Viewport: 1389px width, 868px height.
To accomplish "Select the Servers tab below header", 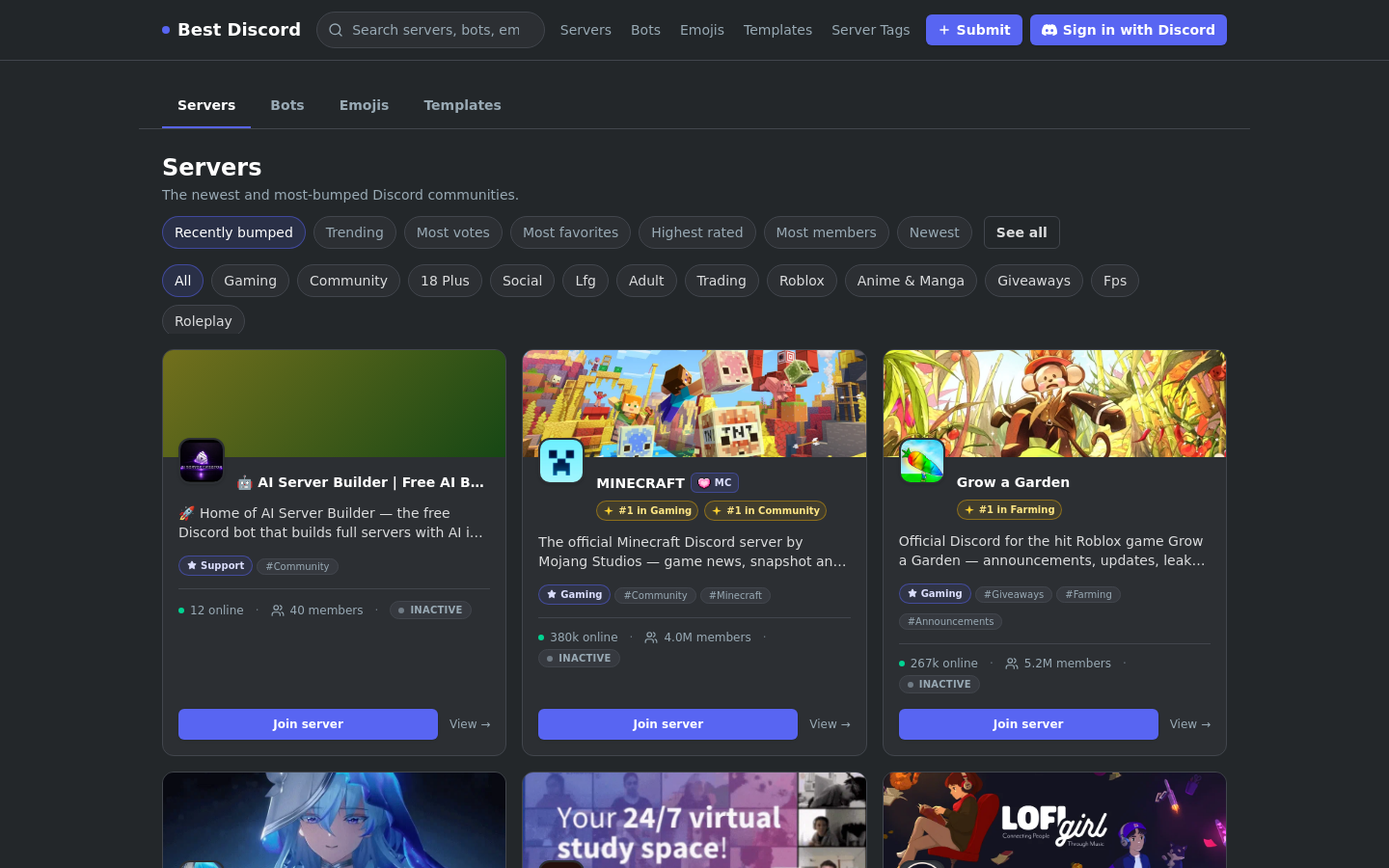I will pos(206,105).
